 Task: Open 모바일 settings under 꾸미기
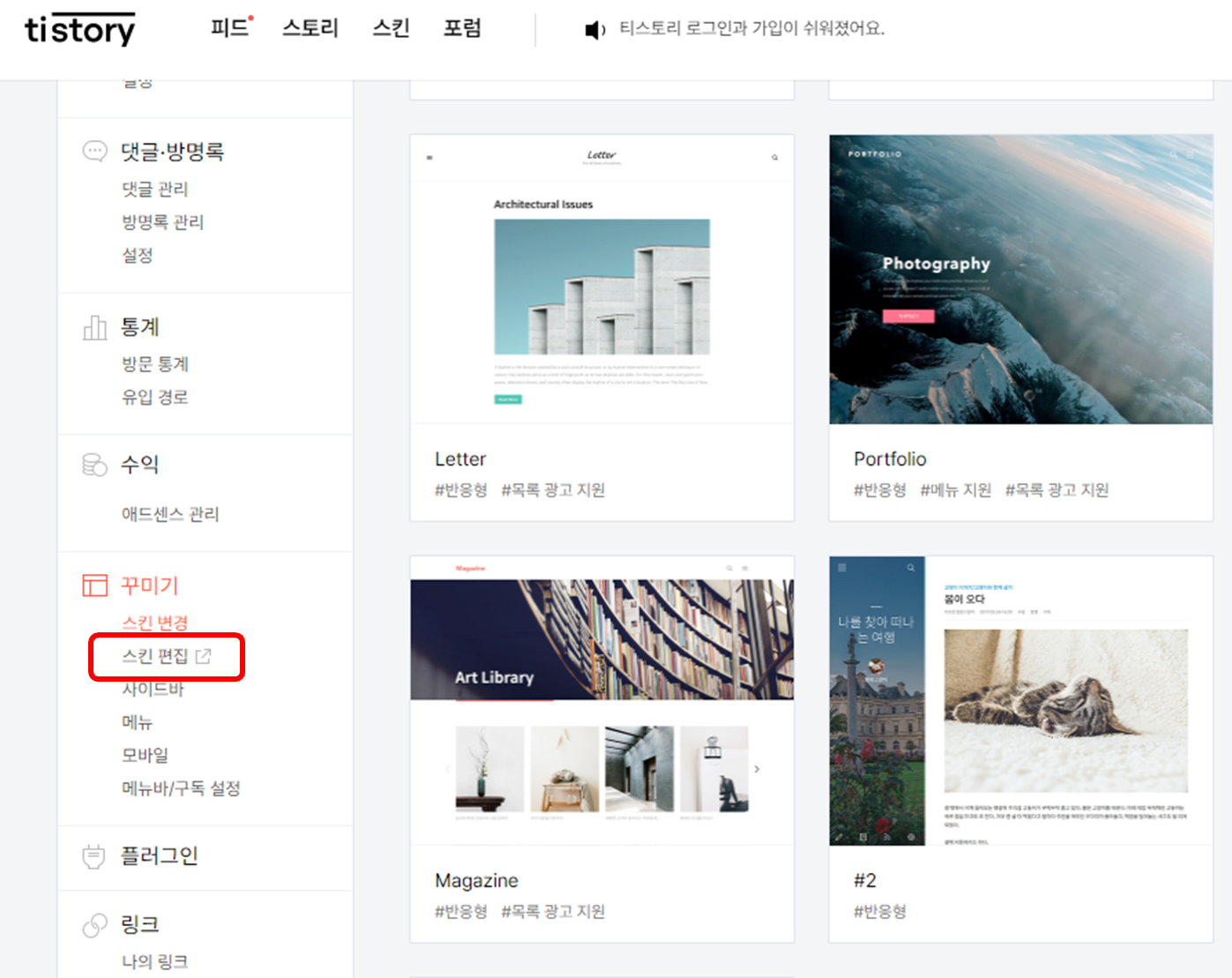[x=146, y=756]
